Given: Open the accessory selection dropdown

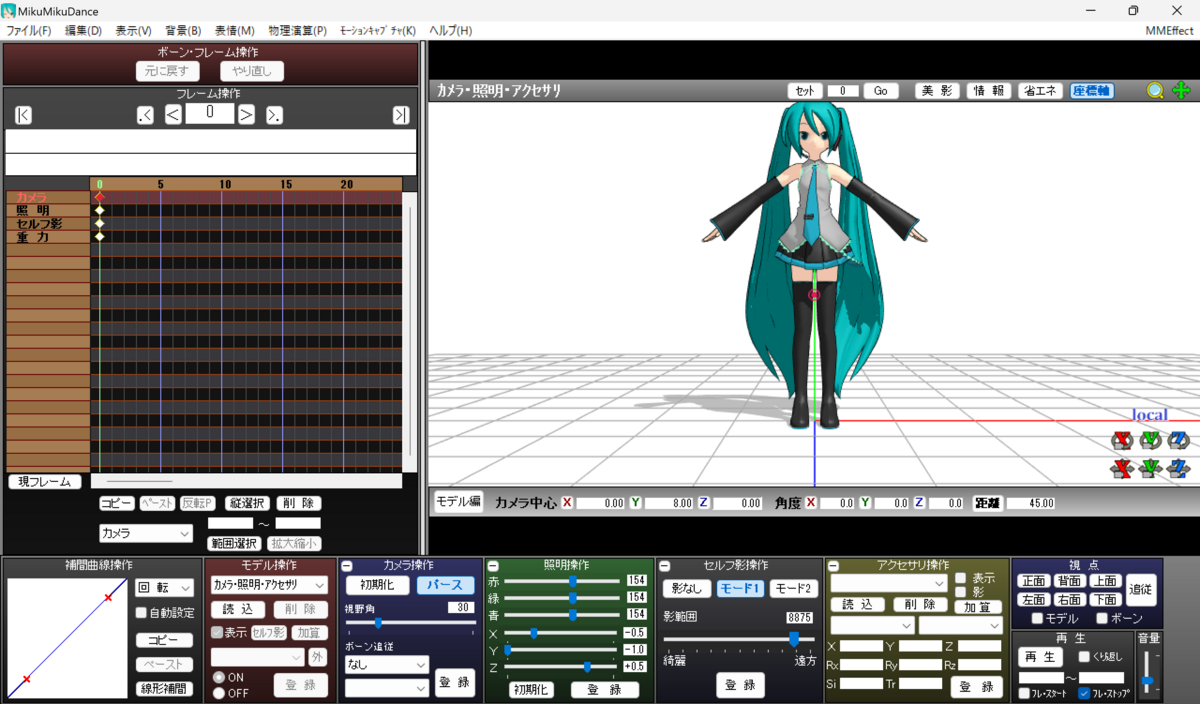Looking at the screenshot, I should point(889,583).
